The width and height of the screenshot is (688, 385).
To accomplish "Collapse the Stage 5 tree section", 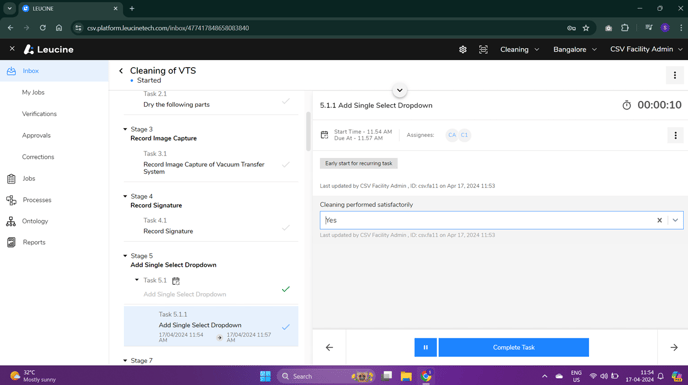I will pos(125,256).
